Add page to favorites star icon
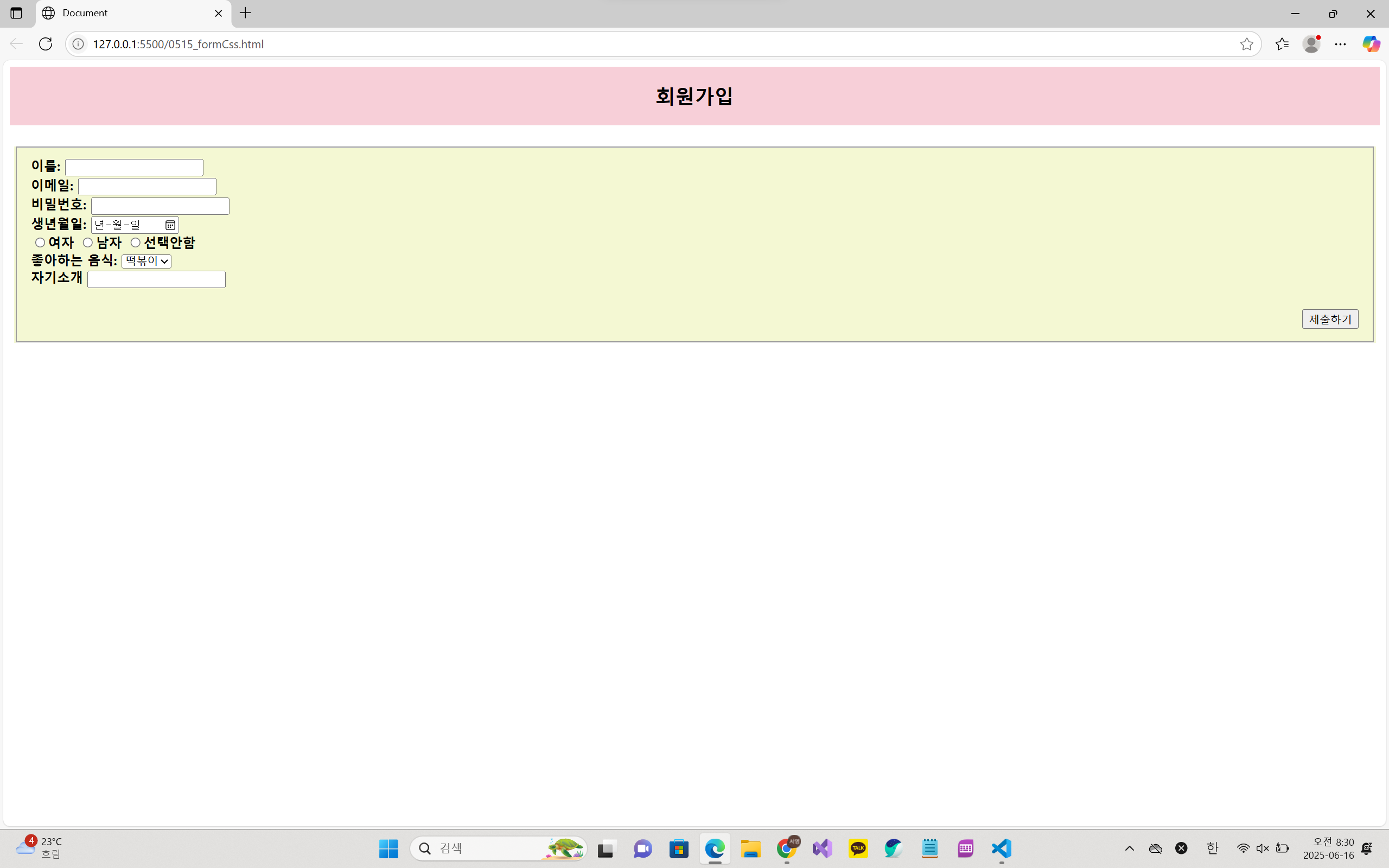This screenshot has width=1389, height=868. [1246, 44]
